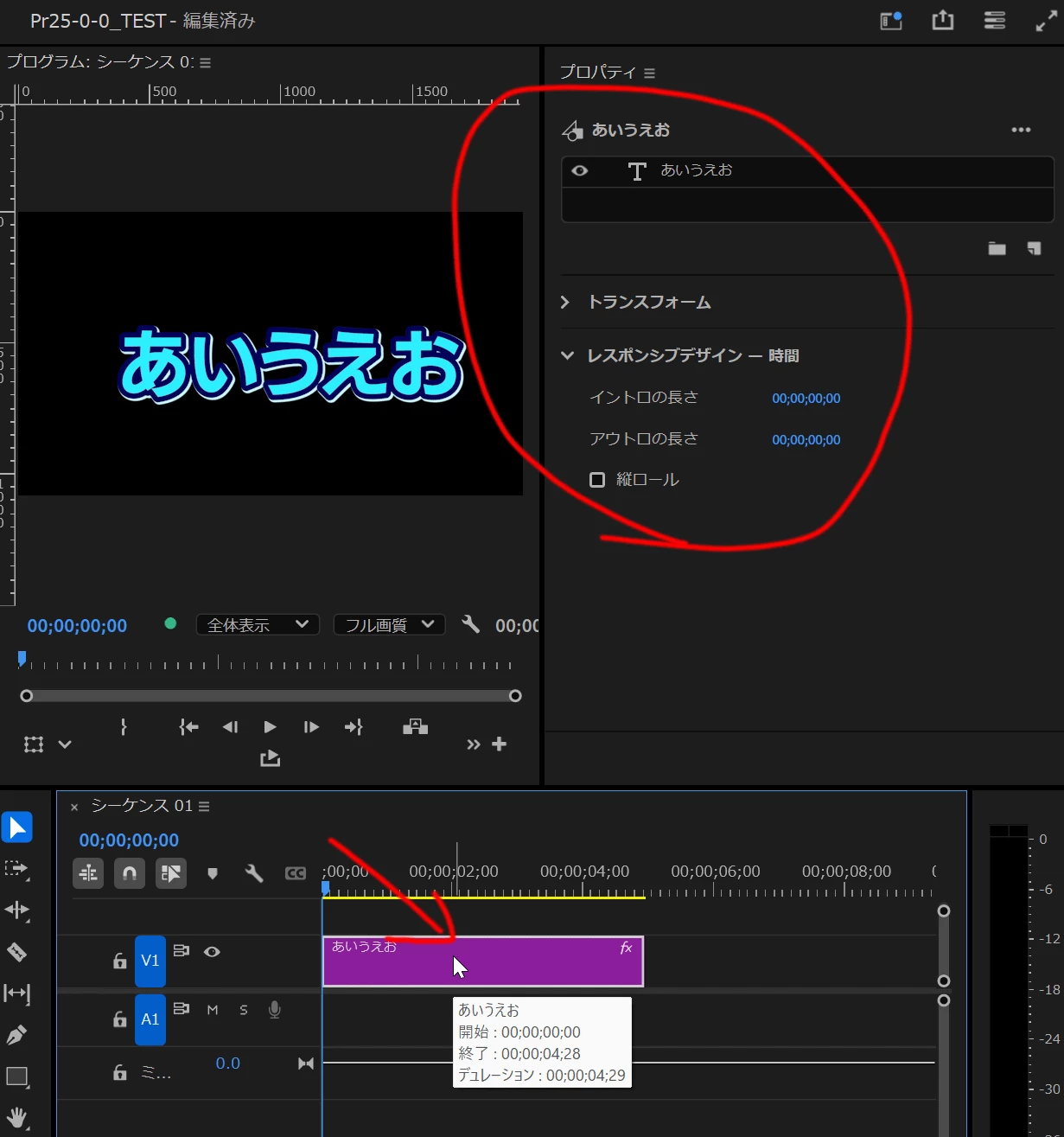The height and width of the screenshot is (1137, 1064).
Task: Click the program monitor timecode 00;00;00;00
Action: (77, 626)
